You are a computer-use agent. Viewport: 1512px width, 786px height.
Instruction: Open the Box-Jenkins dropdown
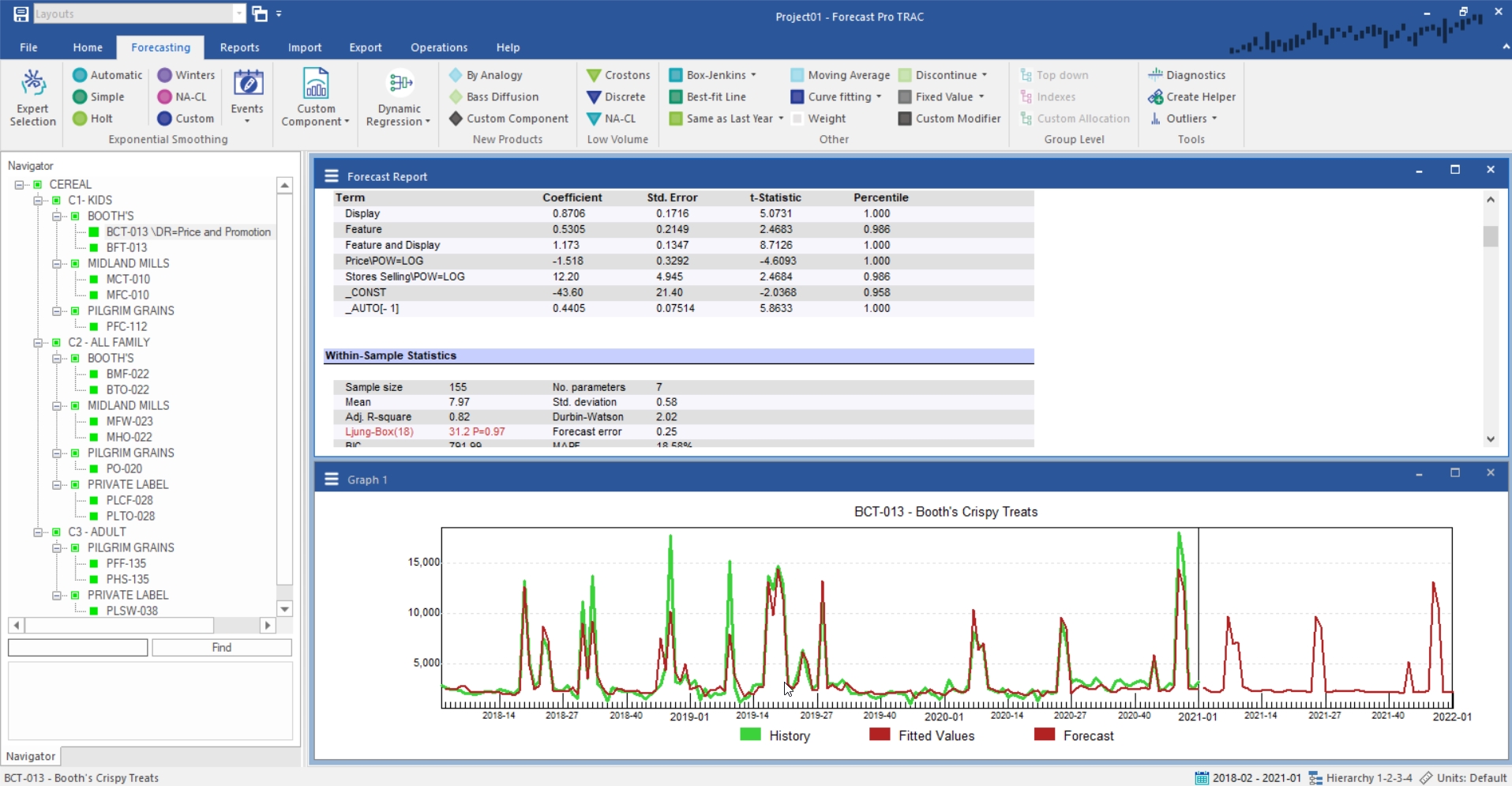[753, 75]
